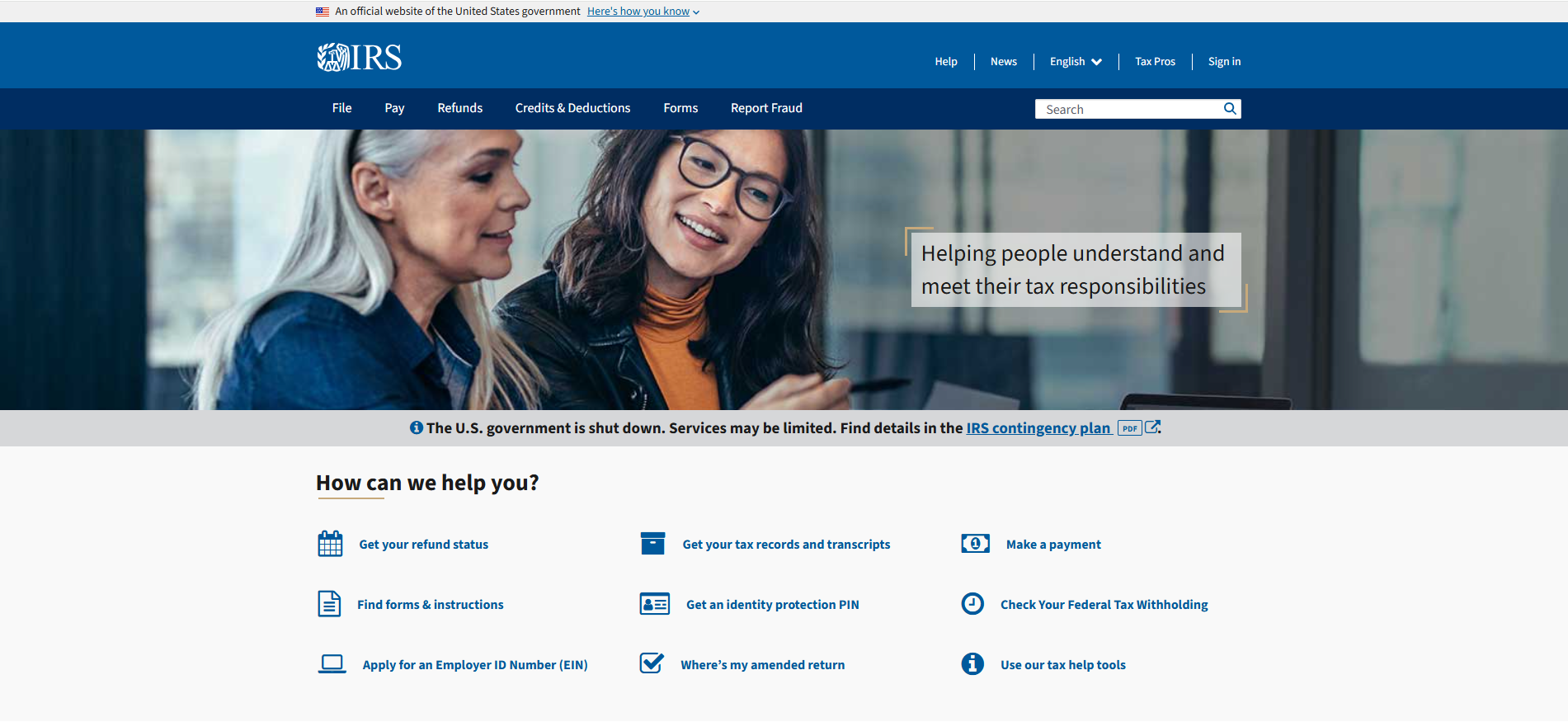Click the dollar bill payment icon

[x=975, y=544]
